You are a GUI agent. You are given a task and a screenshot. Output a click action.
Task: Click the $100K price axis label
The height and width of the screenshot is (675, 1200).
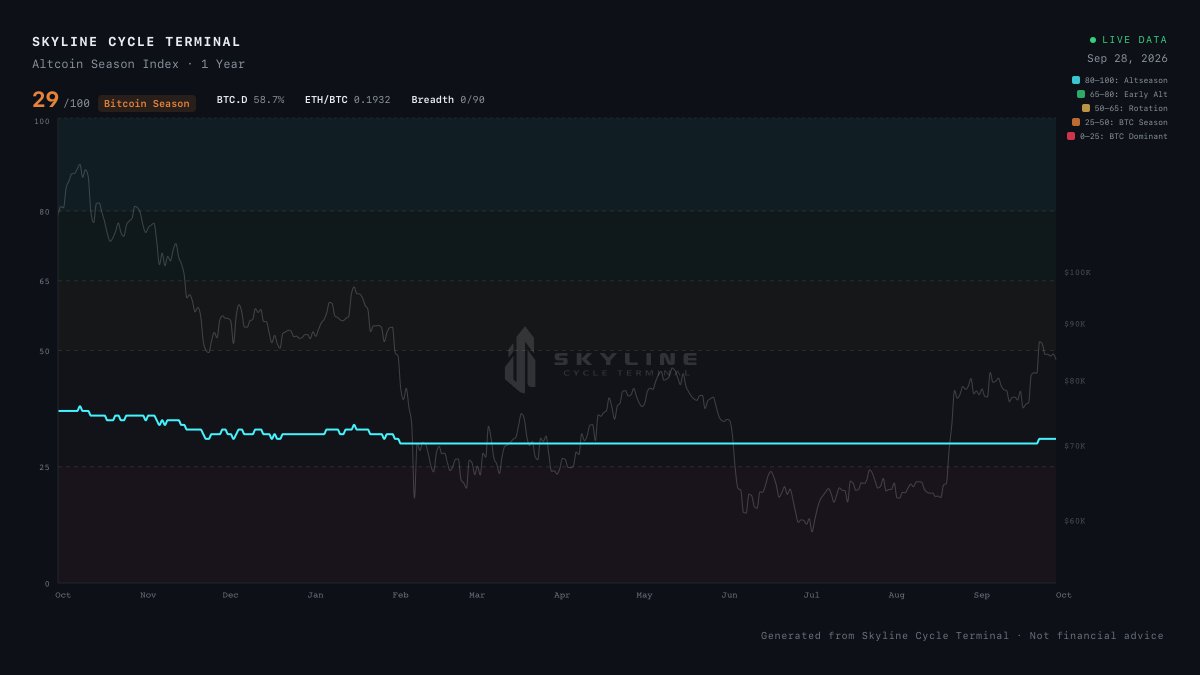(x=1078, y=272)
